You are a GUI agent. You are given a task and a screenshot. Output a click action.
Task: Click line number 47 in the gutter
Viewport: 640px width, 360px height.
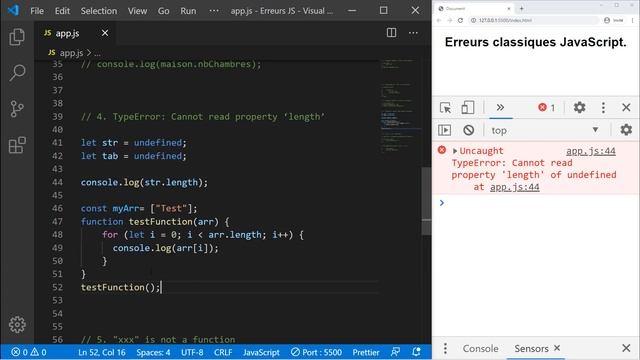[58, 222]
